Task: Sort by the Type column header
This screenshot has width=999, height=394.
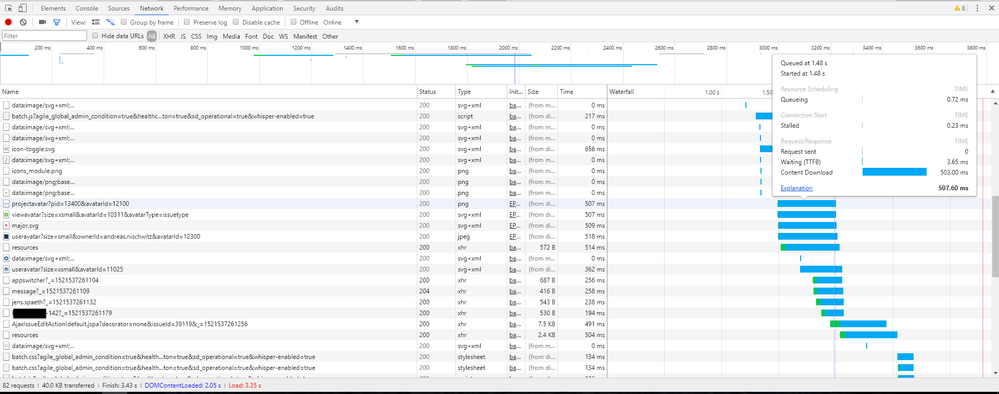Action: 481,92
